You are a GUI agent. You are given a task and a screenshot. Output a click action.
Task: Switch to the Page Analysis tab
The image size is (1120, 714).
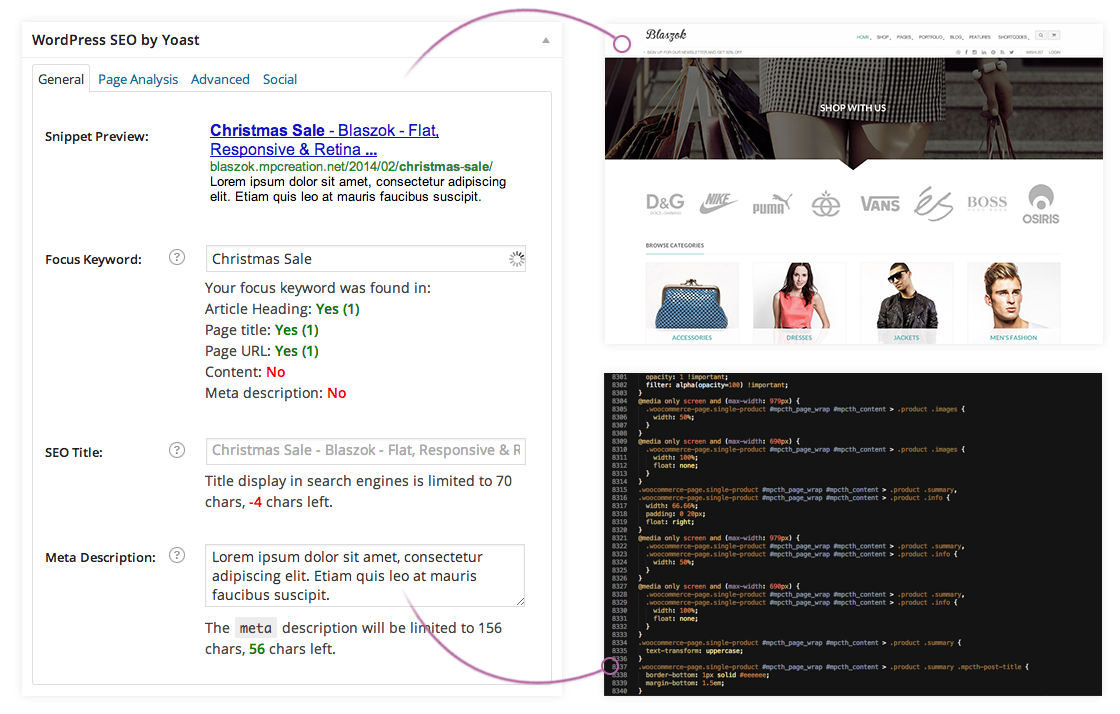(138, 79)
